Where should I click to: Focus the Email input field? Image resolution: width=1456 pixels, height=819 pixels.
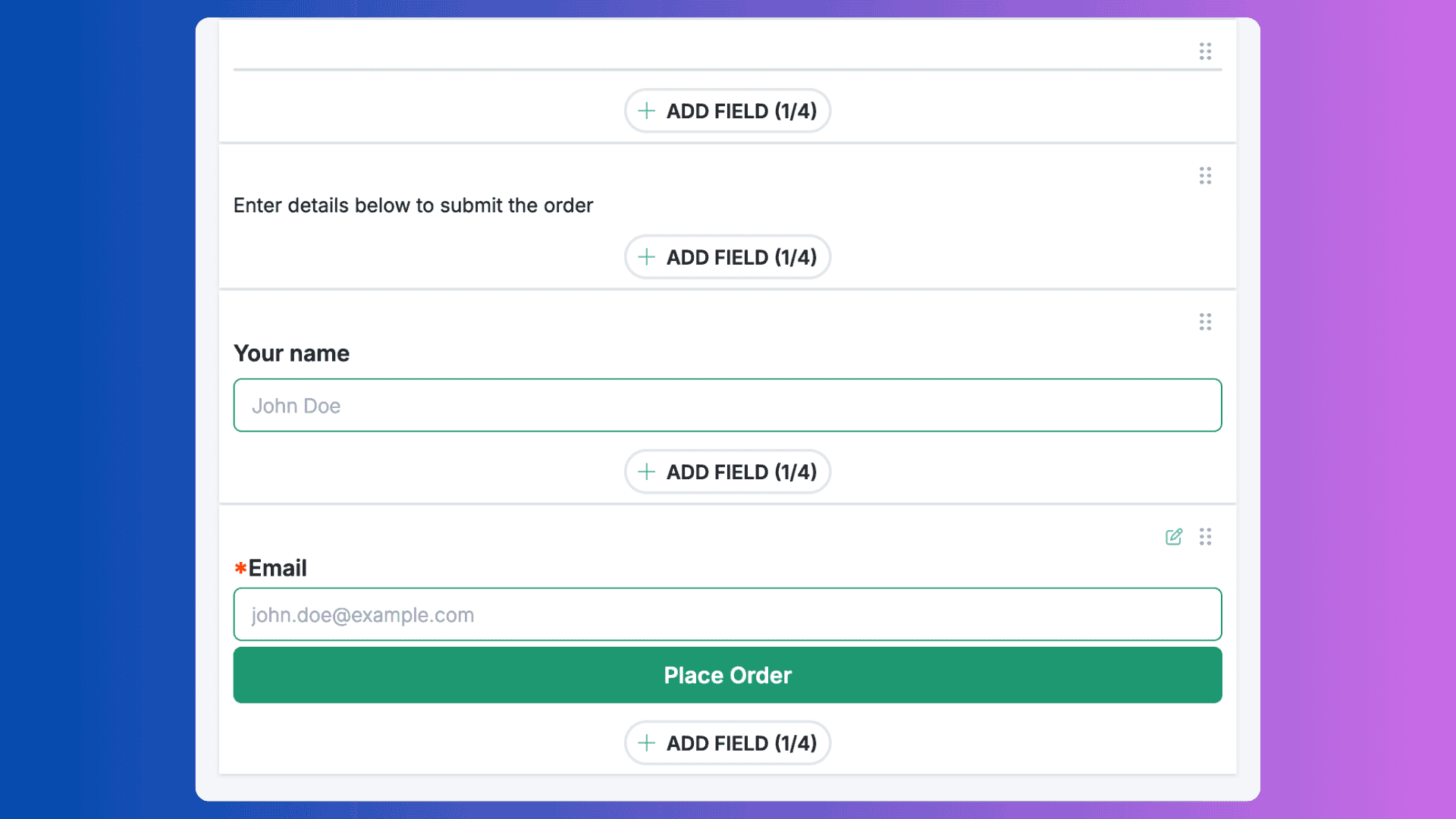tap(727, 614)
